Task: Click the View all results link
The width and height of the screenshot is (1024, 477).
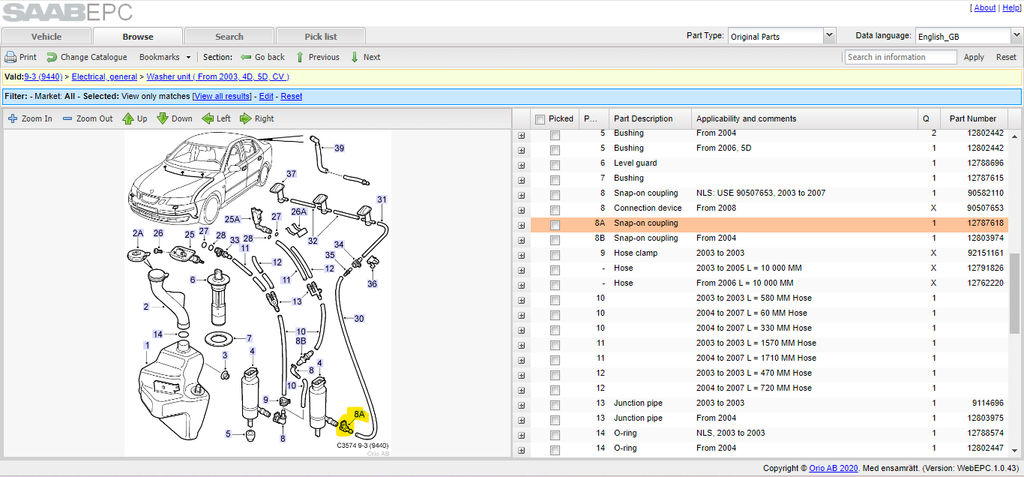Action: [221, 97]
